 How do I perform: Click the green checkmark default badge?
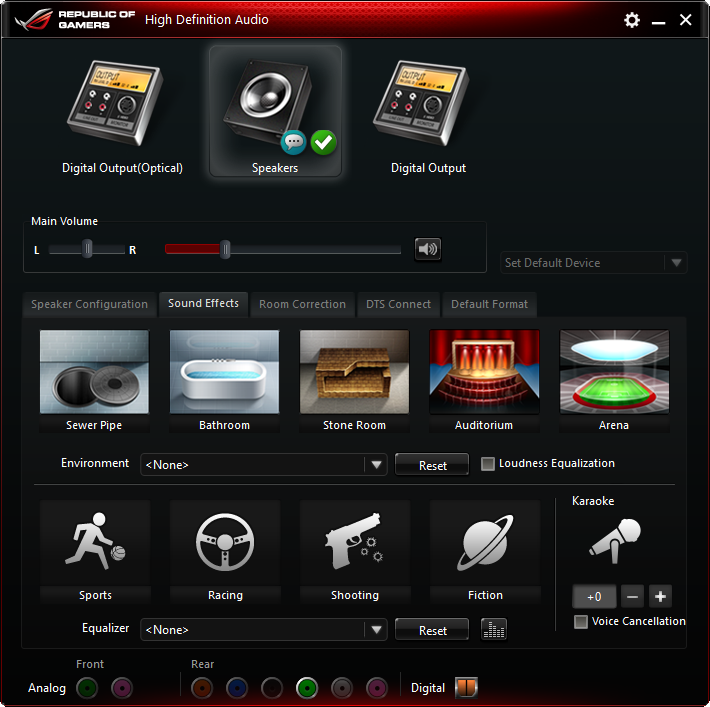point(324,143)
